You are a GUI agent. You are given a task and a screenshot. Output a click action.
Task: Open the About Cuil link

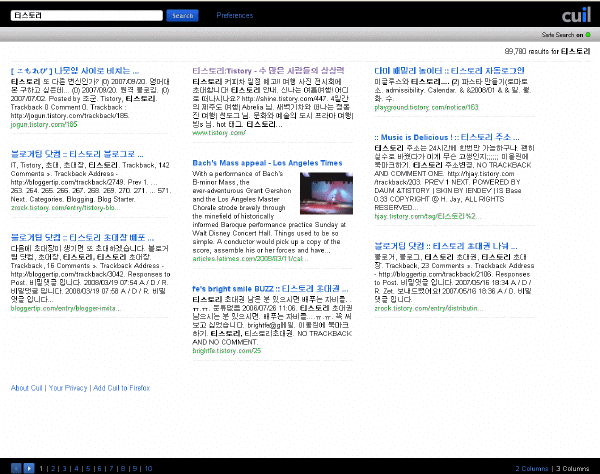coord(26,388)
